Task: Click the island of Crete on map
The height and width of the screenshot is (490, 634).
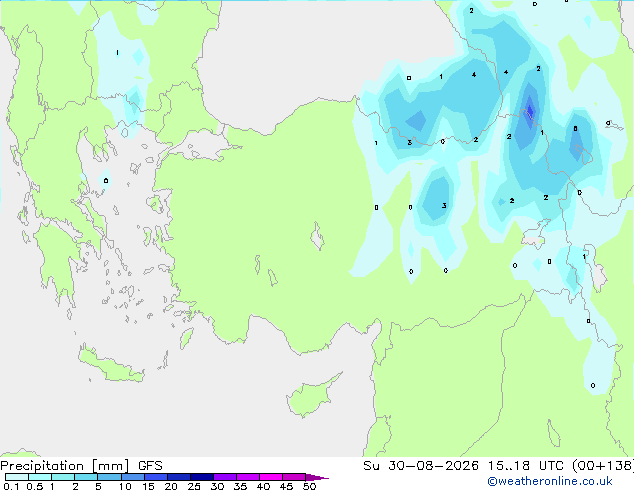Action: [110, 365]
